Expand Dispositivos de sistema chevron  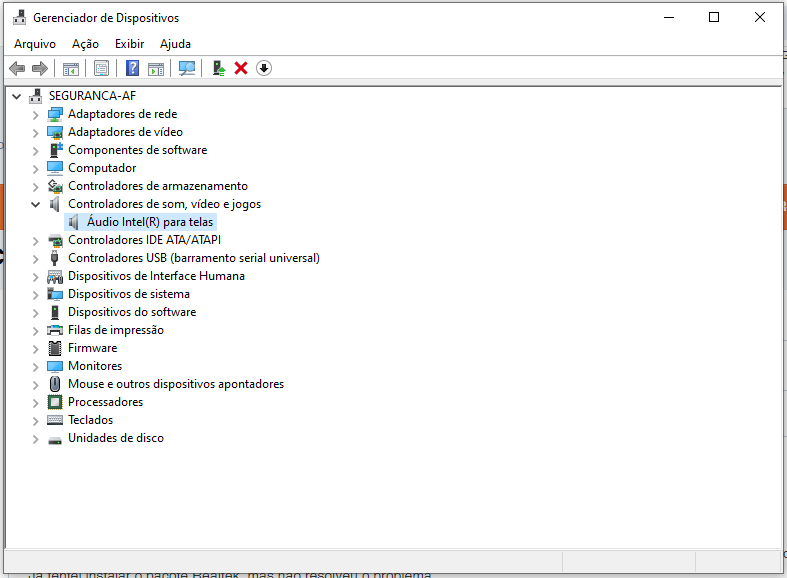point(35,295)
